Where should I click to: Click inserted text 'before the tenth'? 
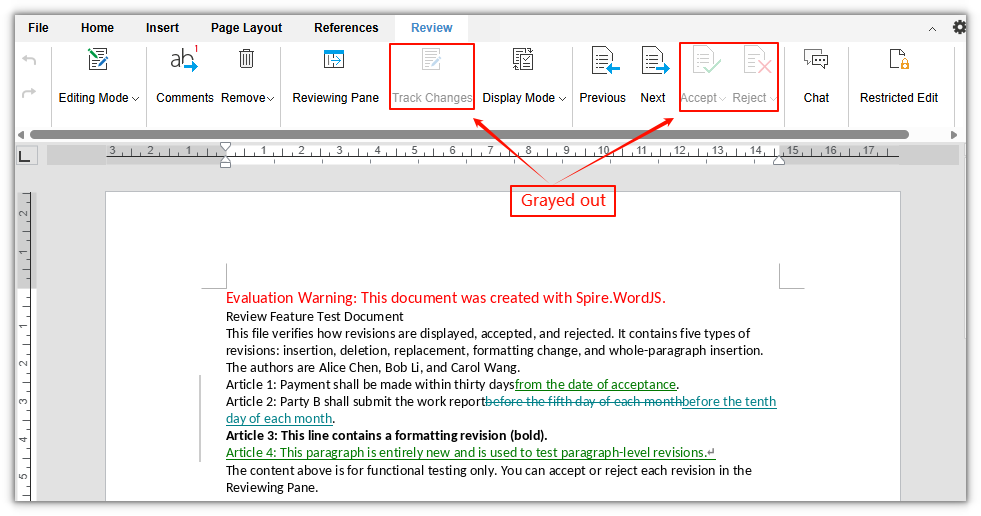tap(729, 401)
